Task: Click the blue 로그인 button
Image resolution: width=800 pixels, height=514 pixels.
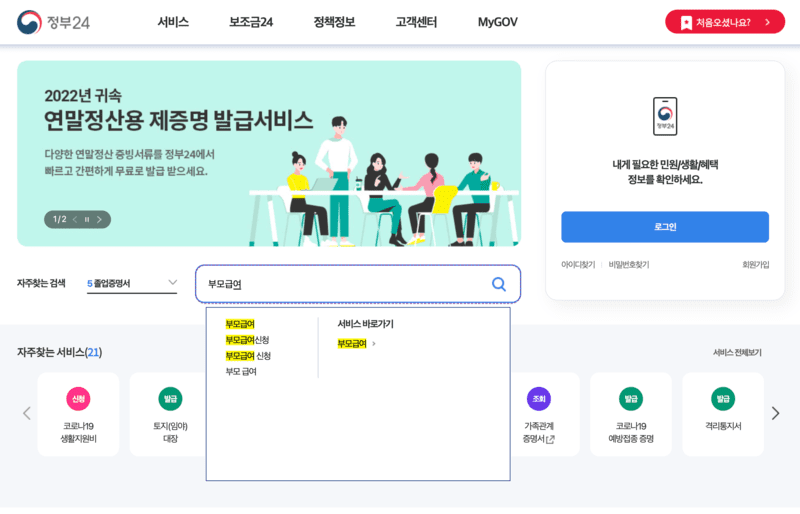Action: pyautogui.click(x=665, y=227)
